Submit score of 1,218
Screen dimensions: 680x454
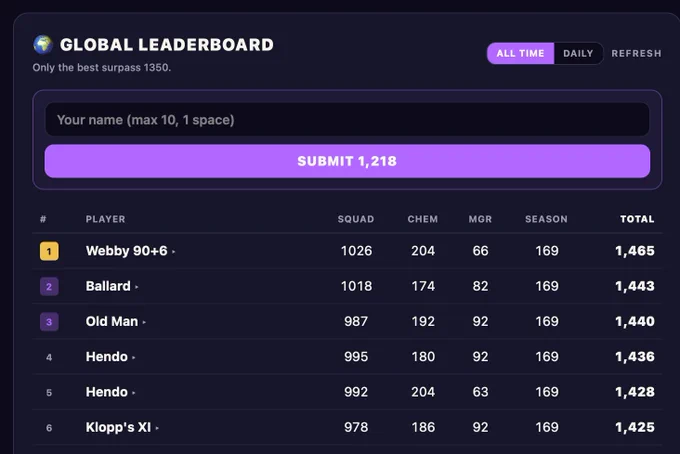point(347,161)
